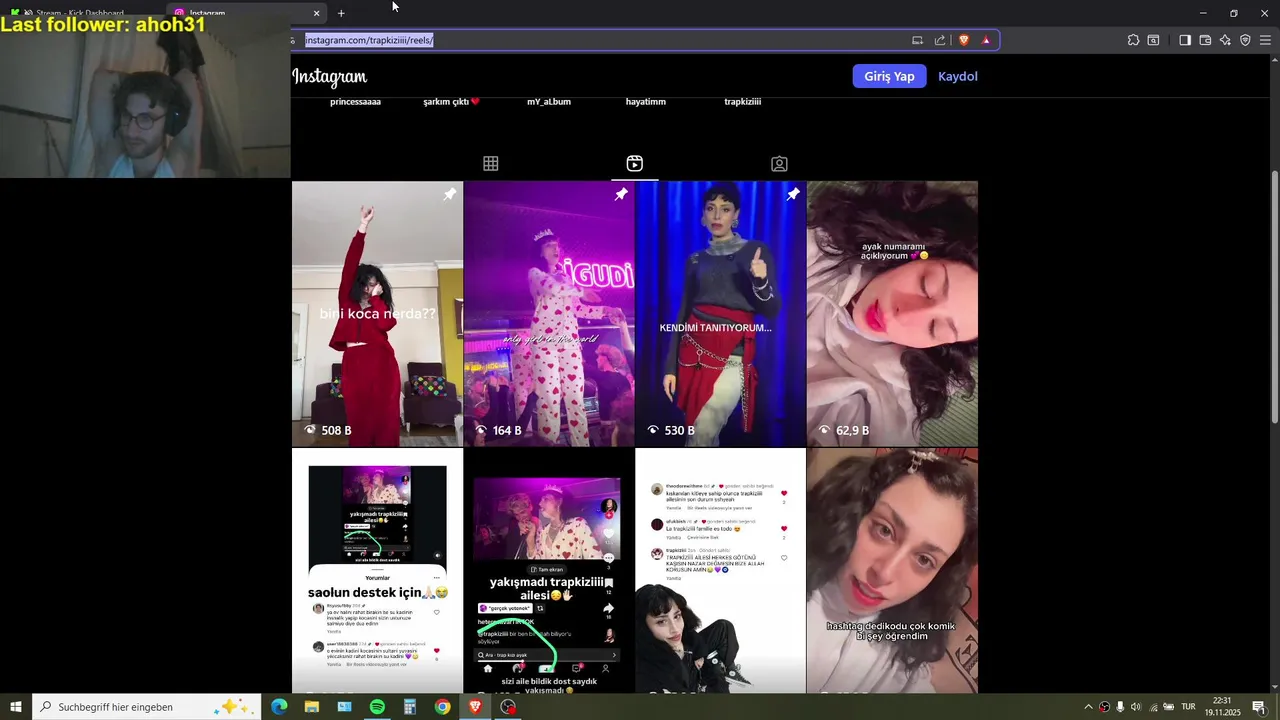Click the install app icon in the address bar
The width and height of the screenshot is (1280, 720).
point(917,40)
